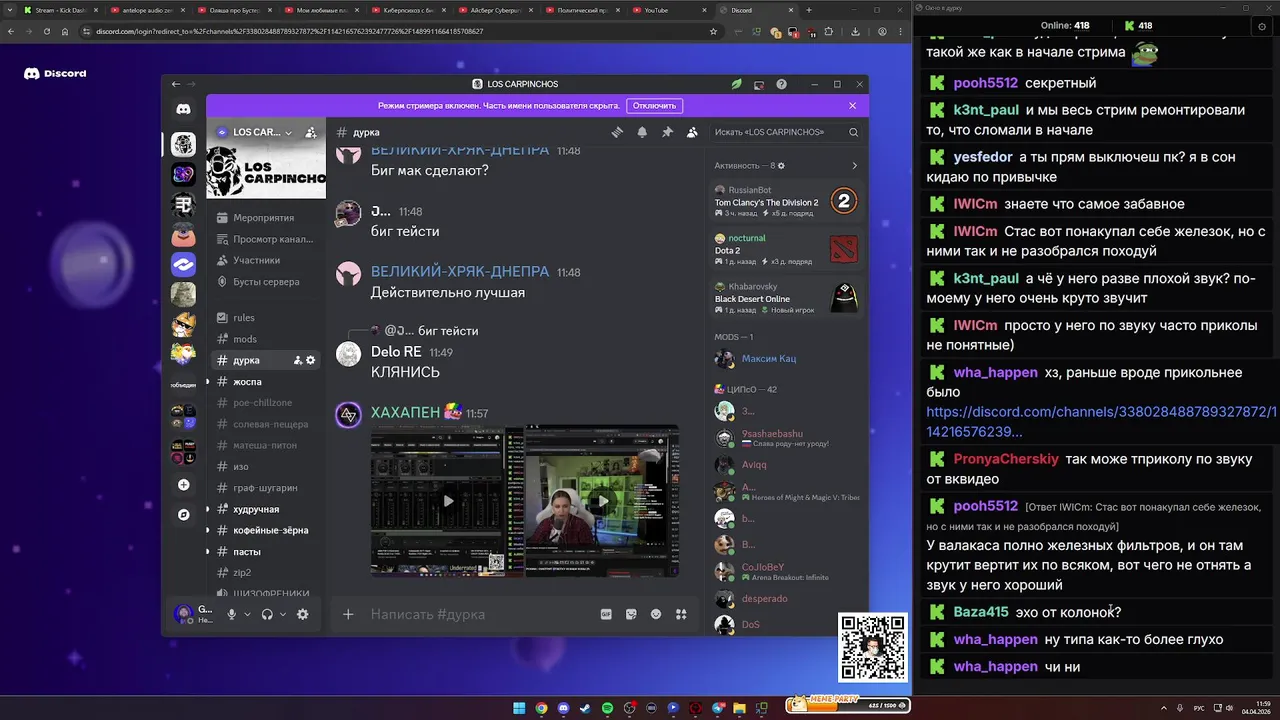Select the жоспа channel
1280x720 pixels.
[x=265, y=382]
